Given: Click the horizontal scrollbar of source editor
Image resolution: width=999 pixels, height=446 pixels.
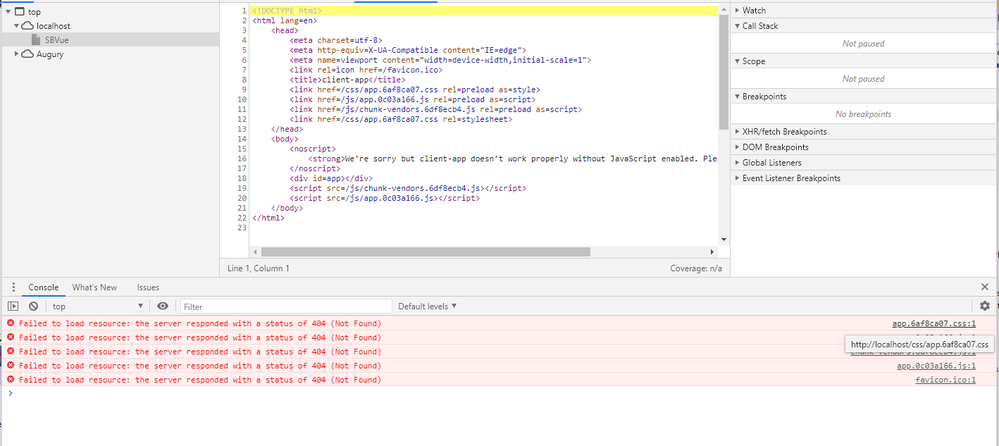Looking at the screenshot, I should [426, 252].
